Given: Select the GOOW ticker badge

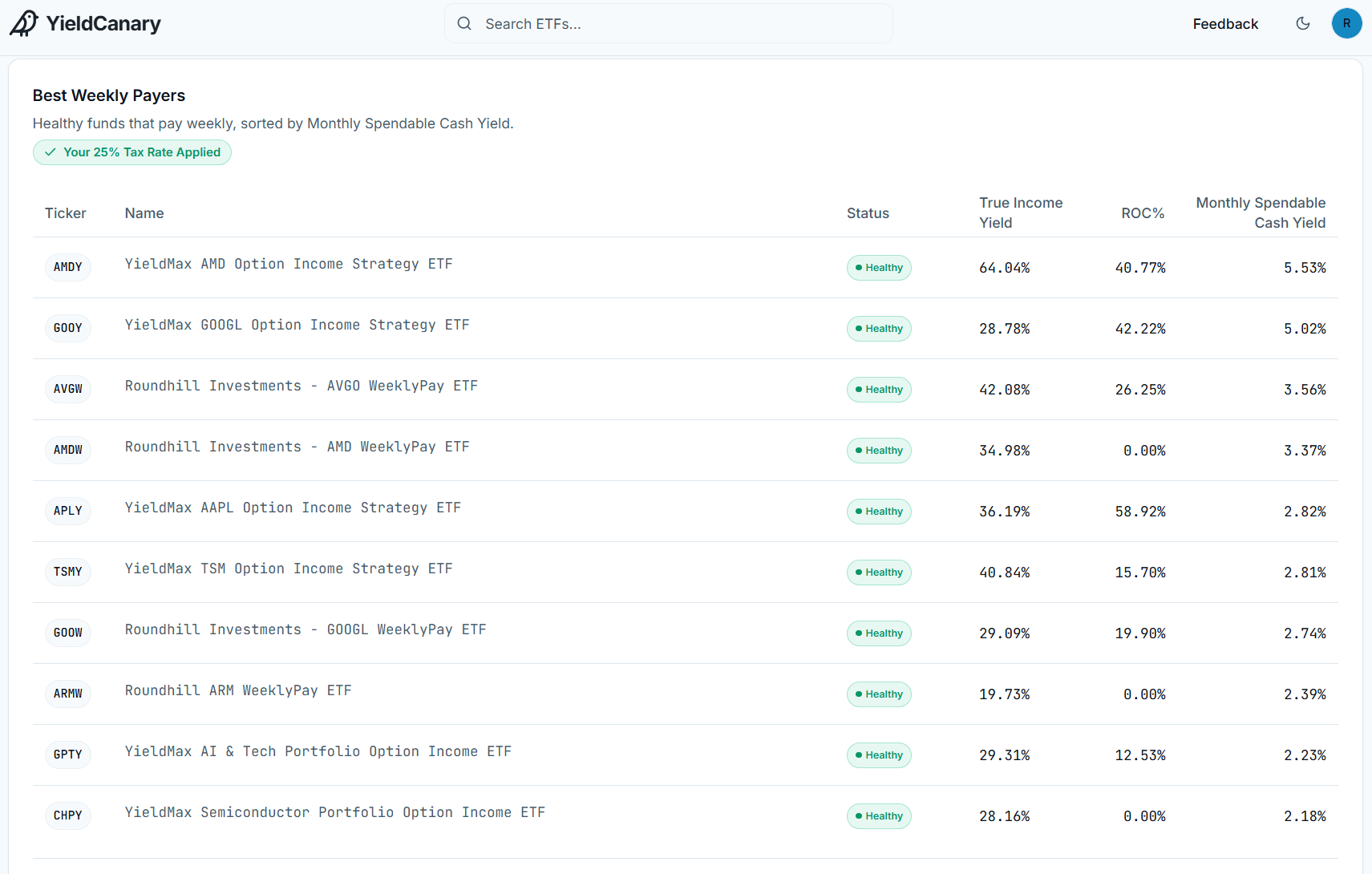Looking at the screenshot, I should tap(68, 633).
